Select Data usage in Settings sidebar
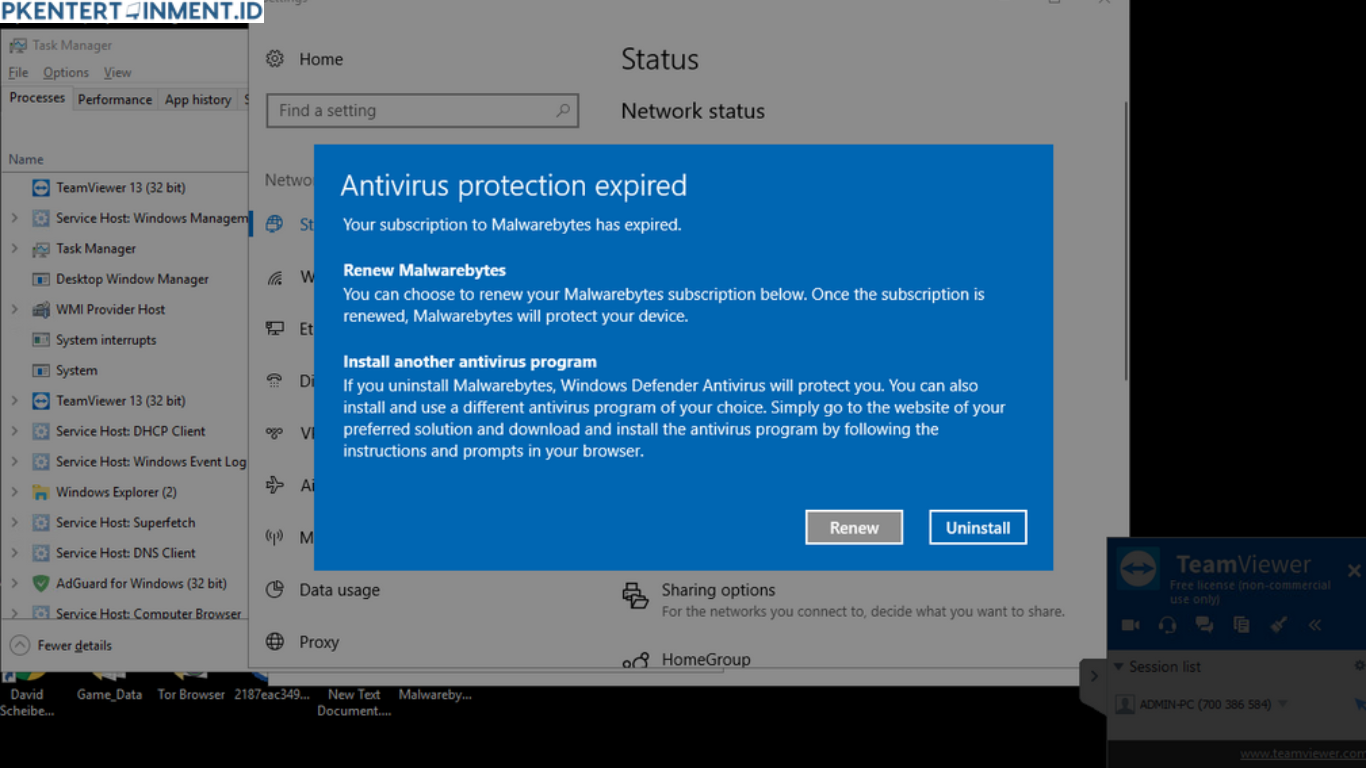Viewport: 1366px width, 768px height. [x=335, y=590]
